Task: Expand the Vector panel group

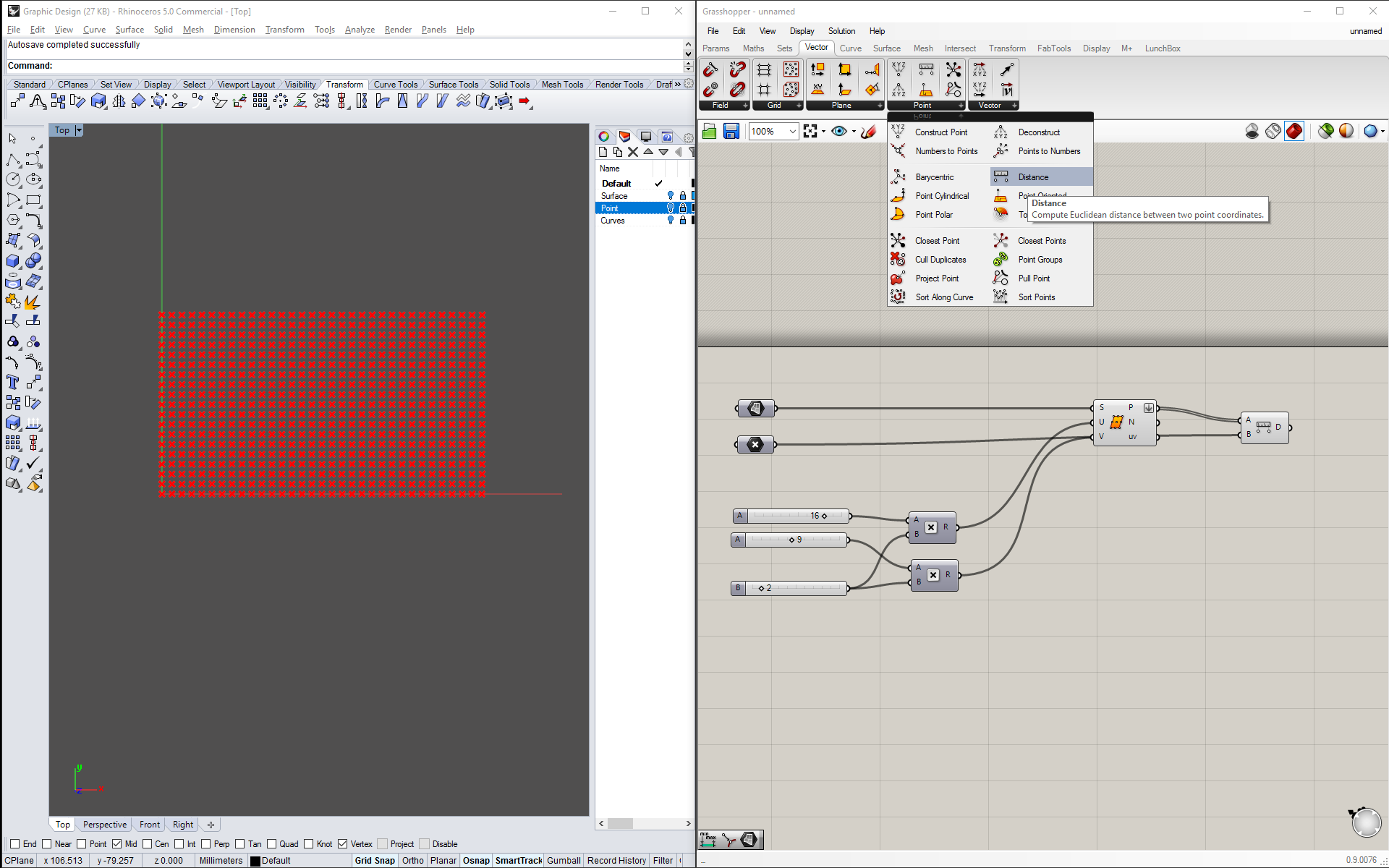Action: click(x=993, y=106)
